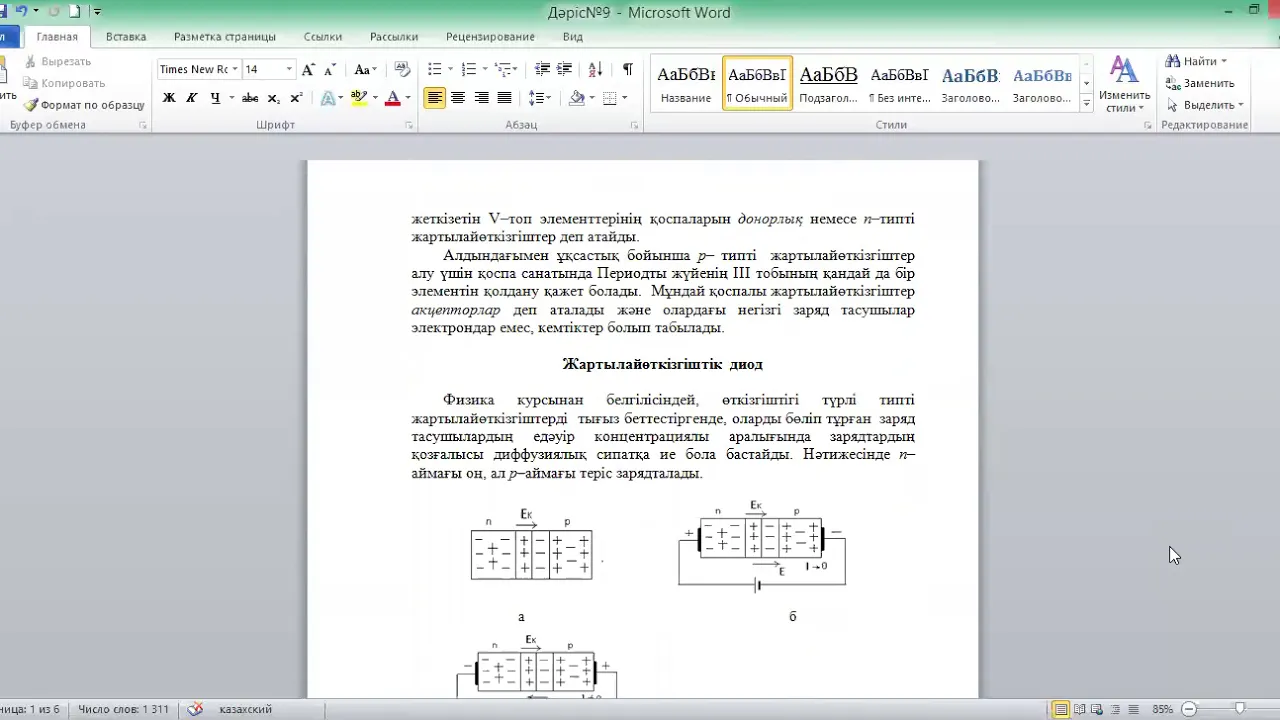Screen dimensions: 1280x720
Task: Toggle left text alignment
Action: 434,98
